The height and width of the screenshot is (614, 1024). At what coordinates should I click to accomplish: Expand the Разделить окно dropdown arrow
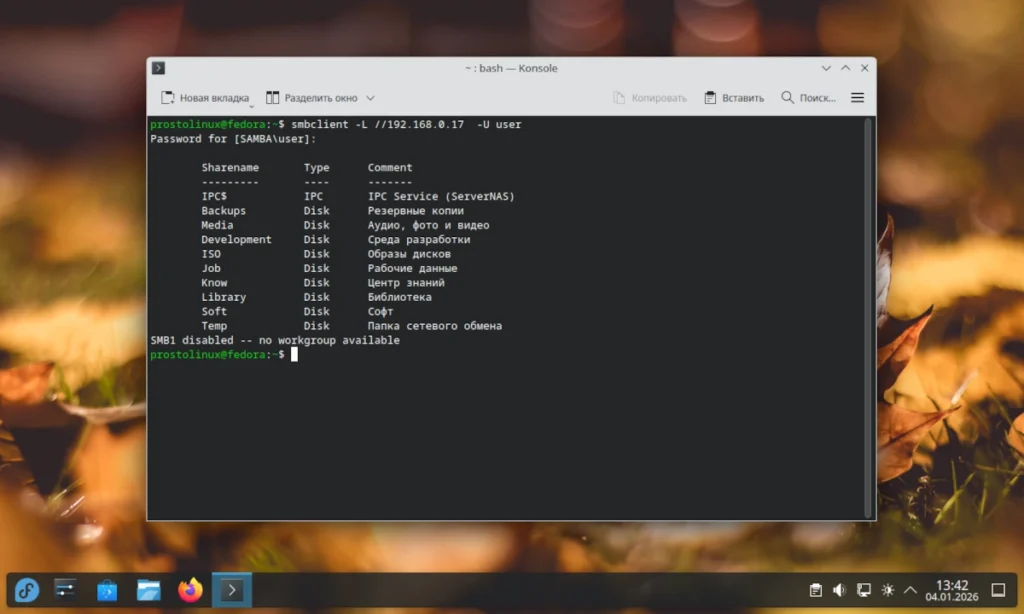(x=370, y=98)
